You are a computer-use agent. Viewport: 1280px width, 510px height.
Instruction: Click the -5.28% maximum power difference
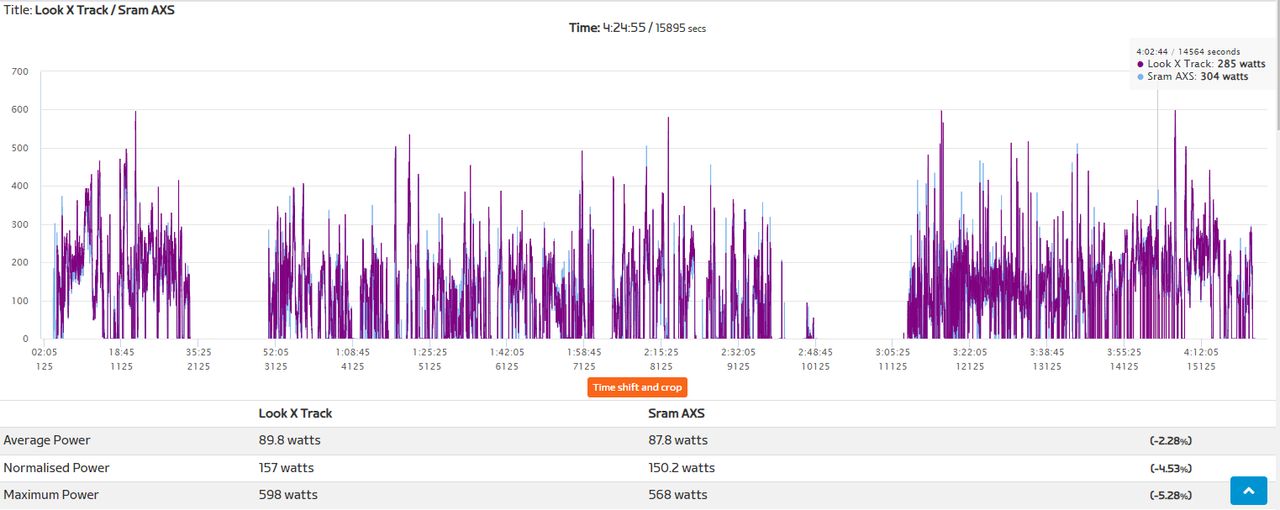pyautogui.click(x=1171, y=495)
